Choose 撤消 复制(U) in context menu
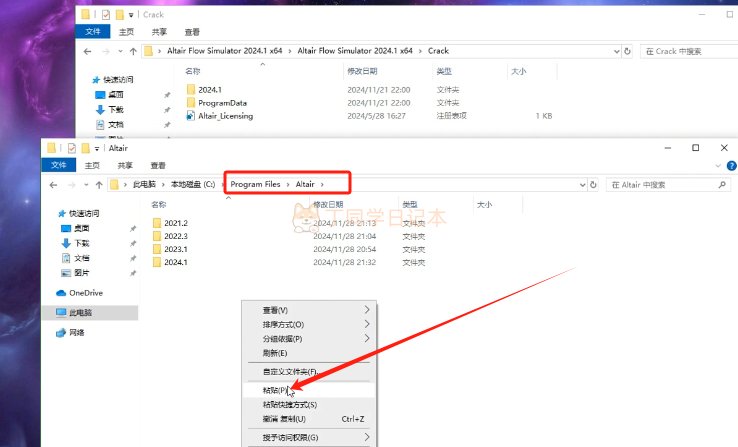Image resolution: width=738 pixels, height=447 pixels. click(x=311, y=419)
